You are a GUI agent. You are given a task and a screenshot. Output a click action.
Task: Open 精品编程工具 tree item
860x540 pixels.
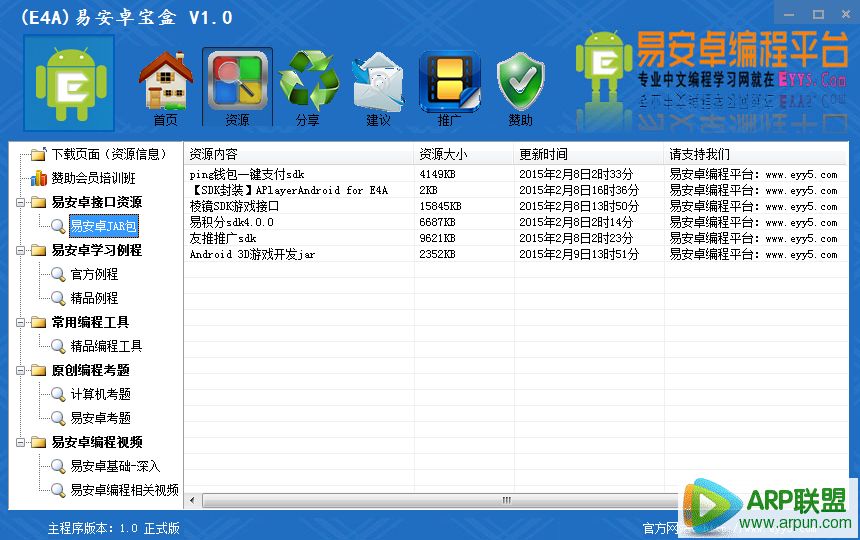(x=106, y=346)
